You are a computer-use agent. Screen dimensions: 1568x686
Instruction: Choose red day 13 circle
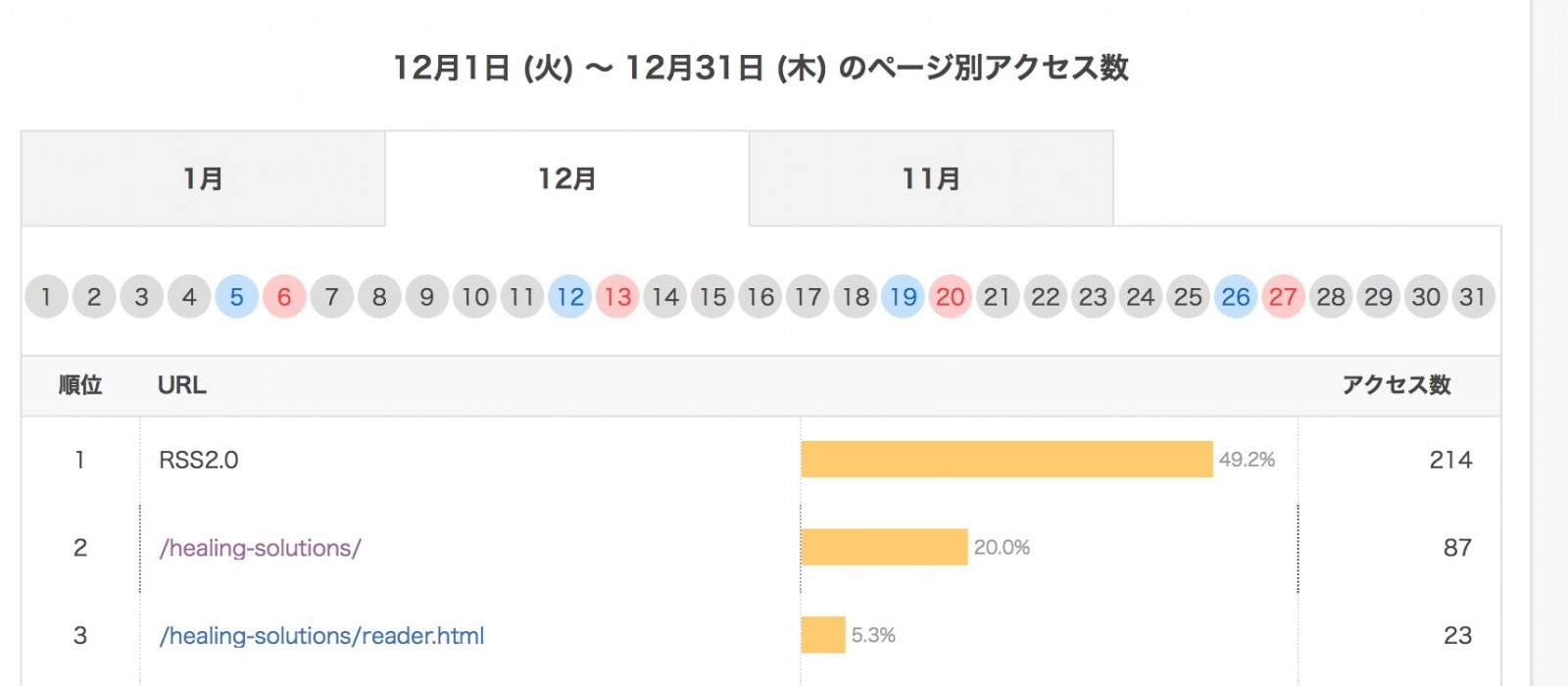617,296
